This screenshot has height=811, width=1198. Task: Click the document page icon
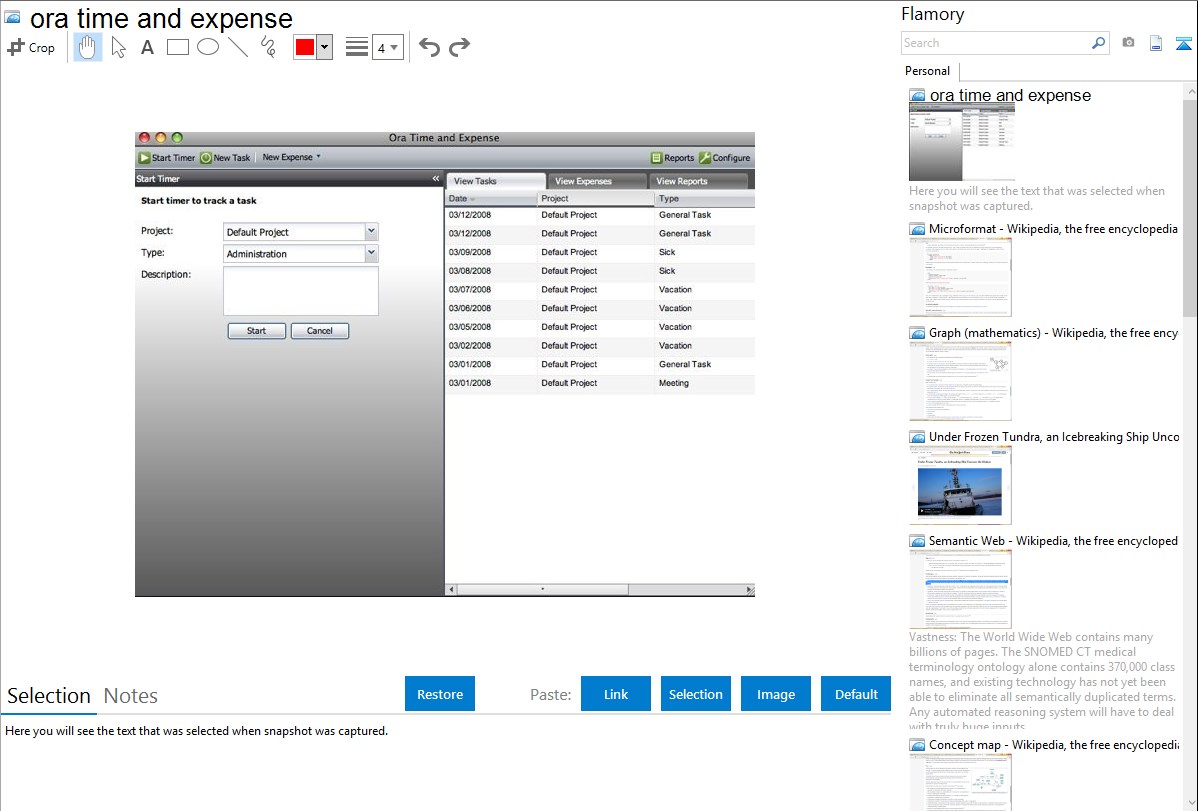click(x=1156, y=43)
